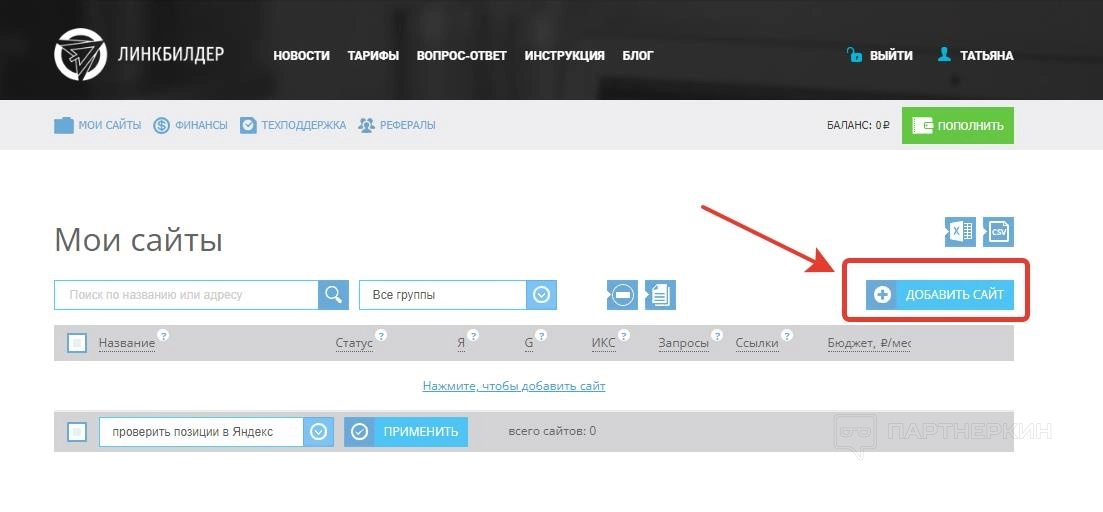Image resolution: width=1103 pixels, height=512 pixels.
Task: Sort by ИКС column header
Action: pyautogui.click(x=604, y=343)
